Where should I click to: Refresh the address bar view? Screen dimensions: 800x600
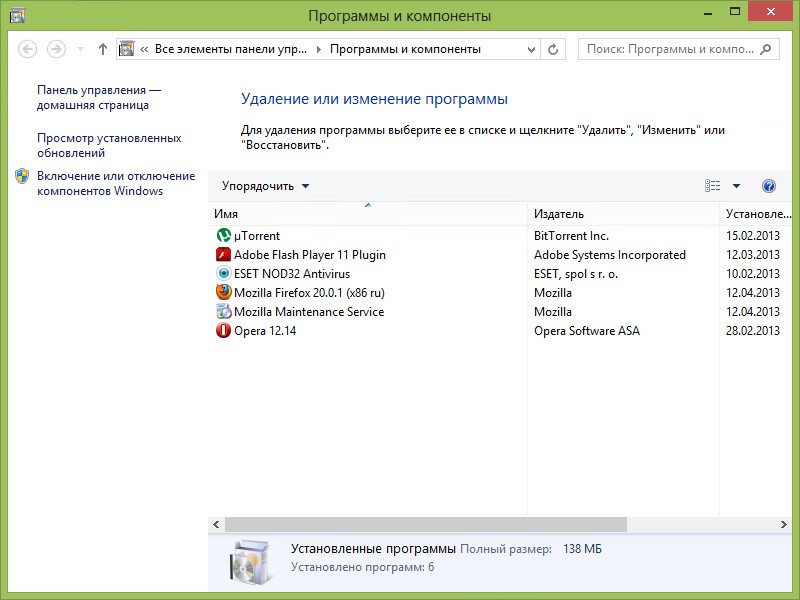tap(553, 49)
